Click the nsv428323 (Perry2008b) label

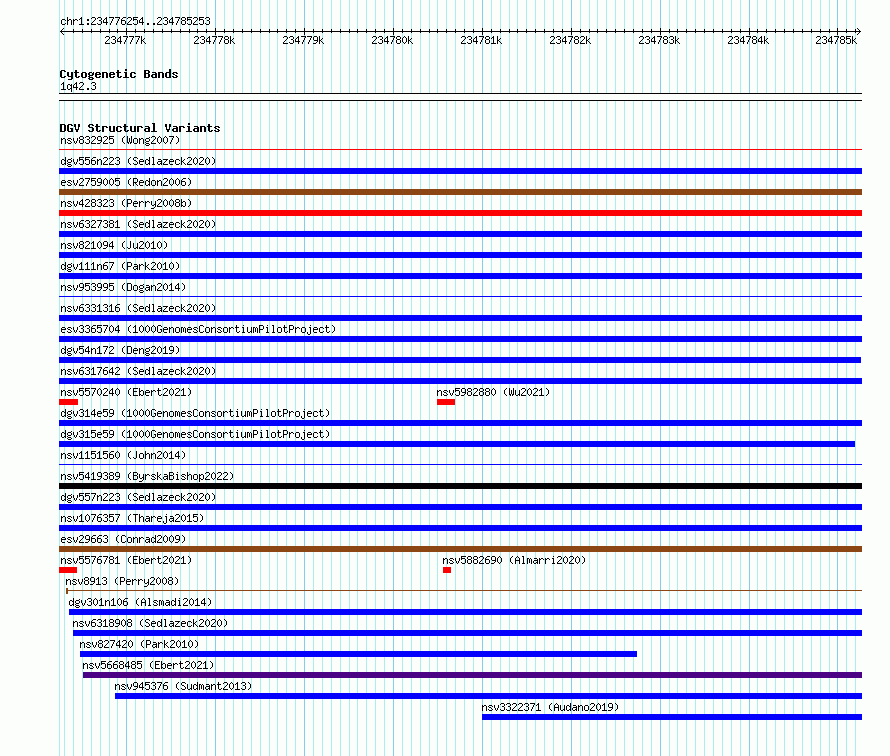coord(126,203)
